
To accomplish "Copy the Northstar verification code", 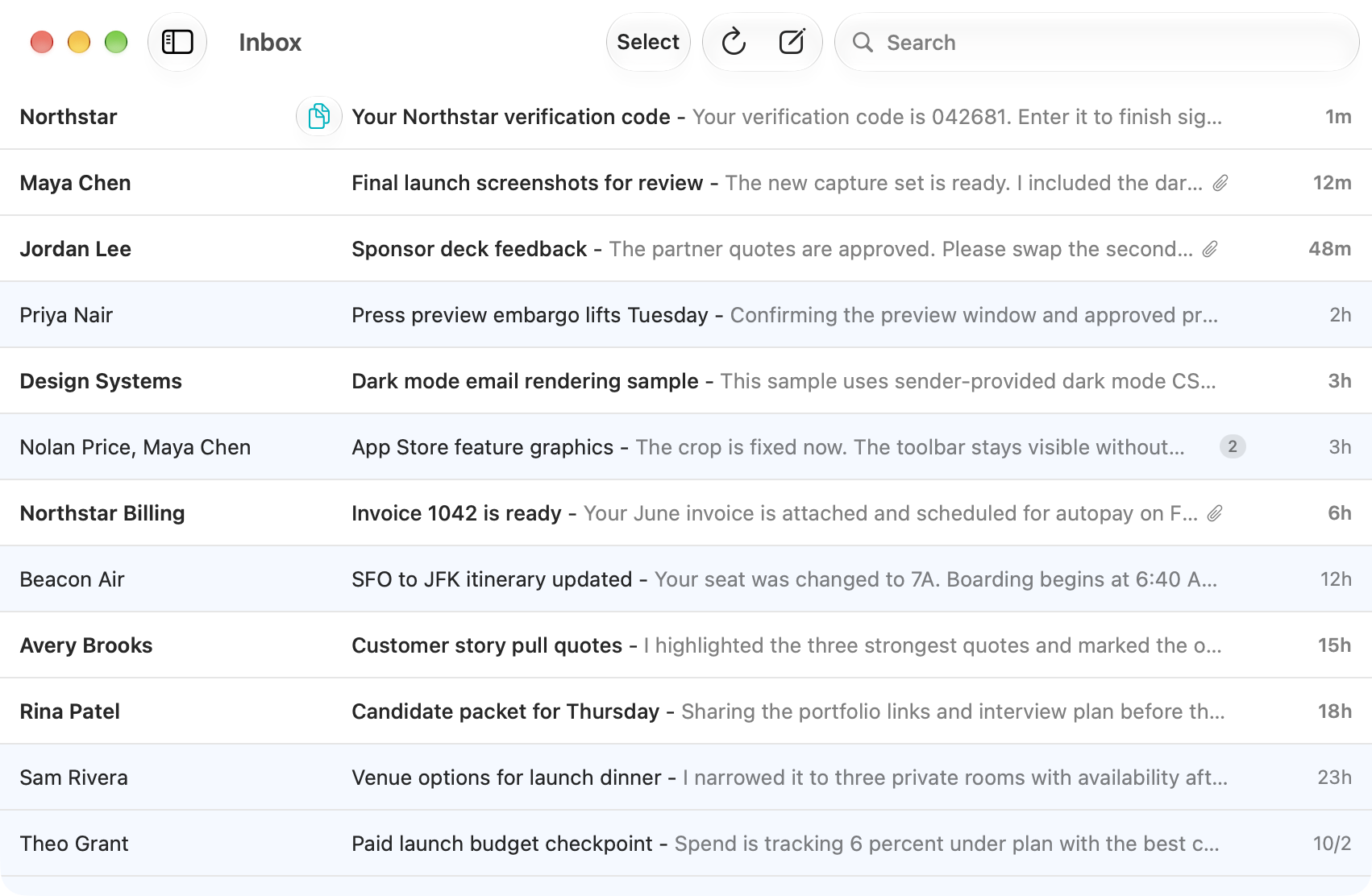I will (x=319, y=116).
